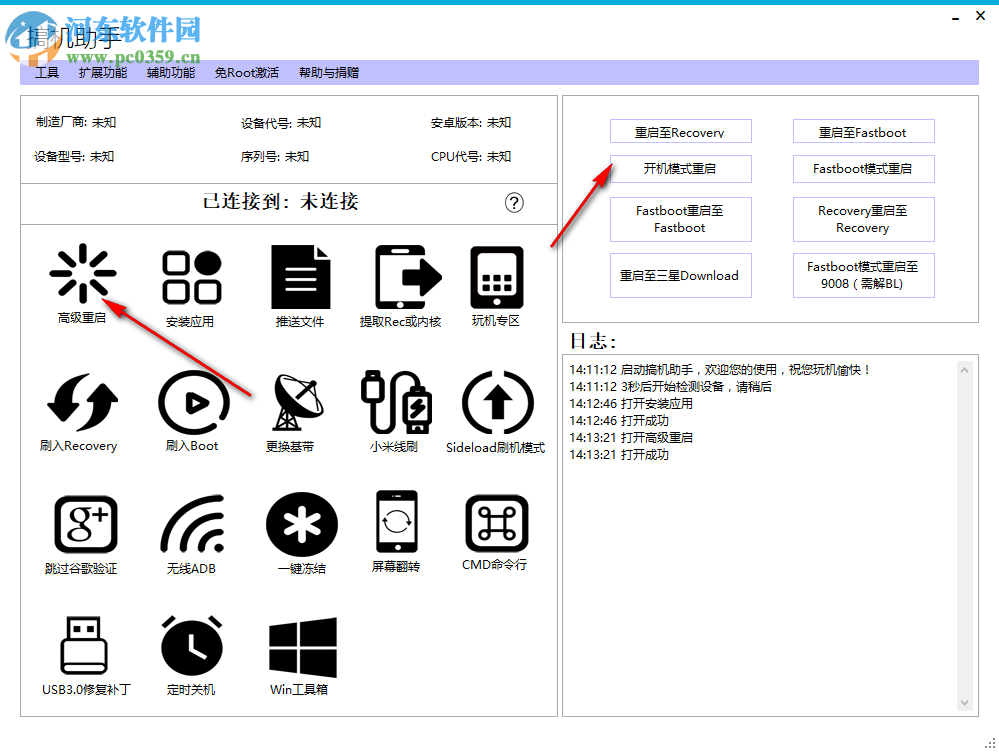Open the 辅助功能 menu
999x752 pixels.
click(171, 73)
